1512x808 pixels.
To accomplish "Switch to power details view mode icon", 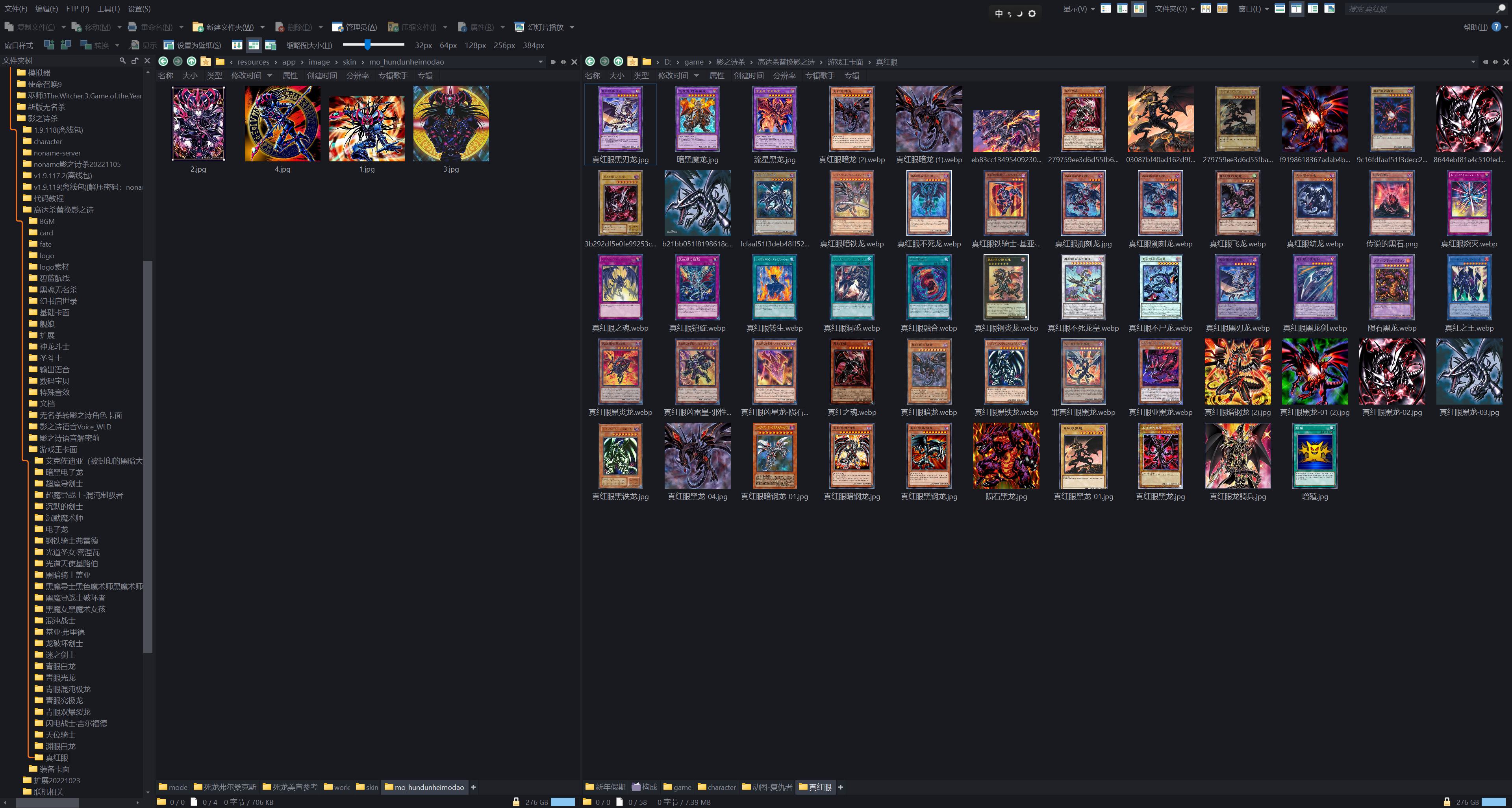I will (1122, 9).
